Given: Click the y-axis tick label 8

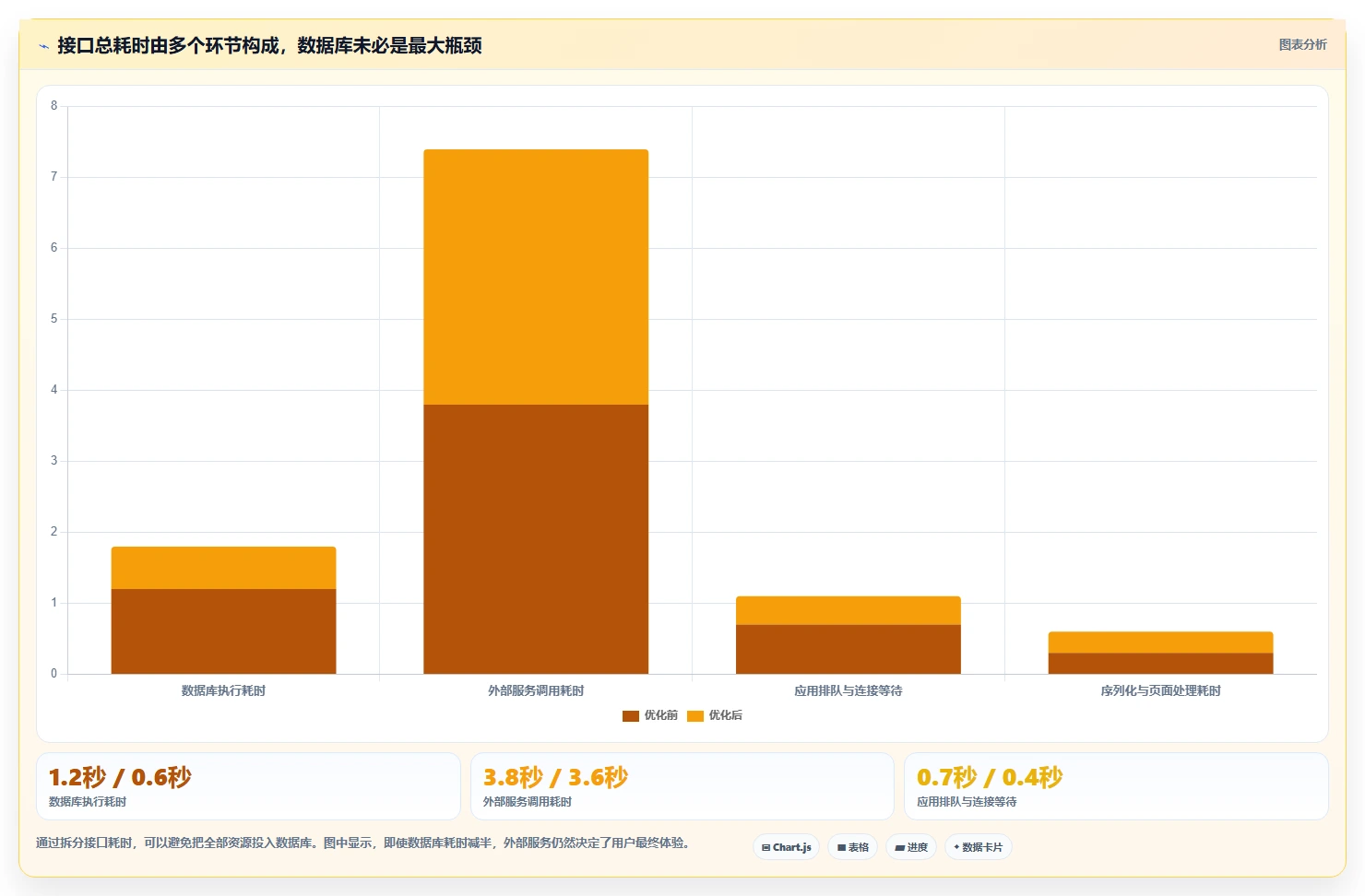Looking at the screenshot, I should (53, 106).
